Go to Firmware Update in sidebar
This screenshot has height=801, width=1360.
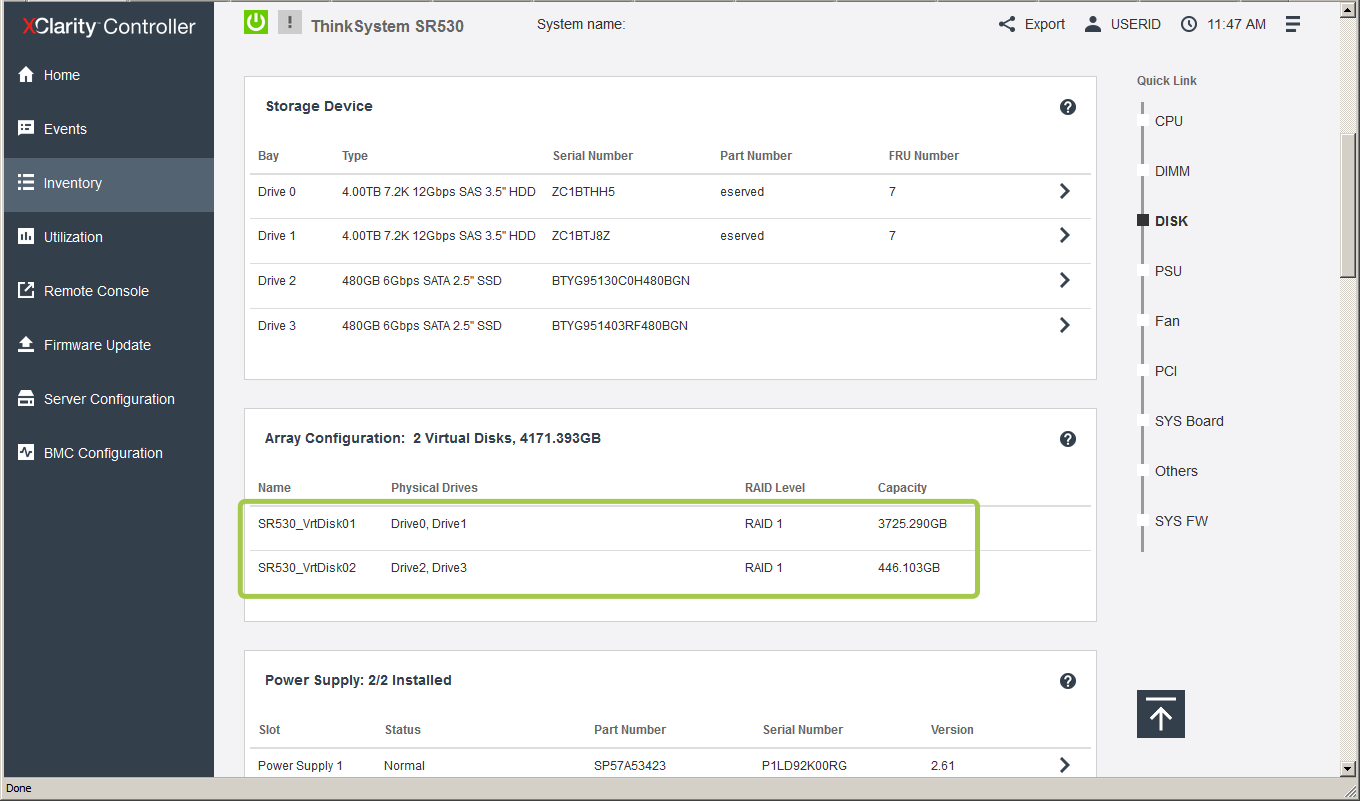tap(97, 345)
